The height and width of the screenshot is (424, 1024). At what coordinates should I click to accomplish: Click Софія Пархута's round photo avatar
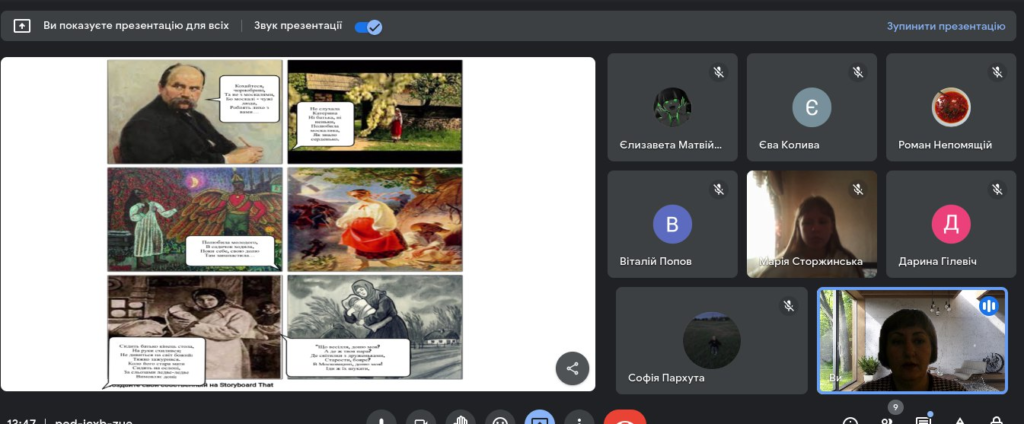point(712,340)
